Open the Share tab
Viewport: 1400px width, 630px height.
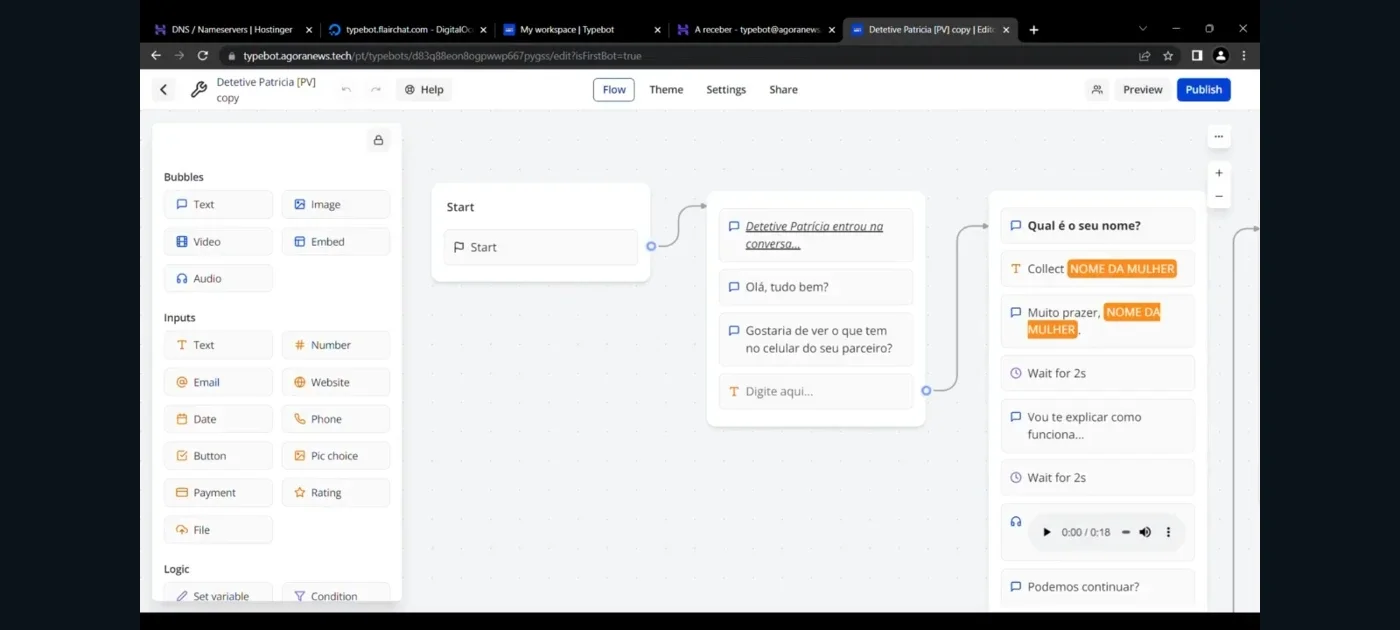pyautogui.click(x=783, y=90)
